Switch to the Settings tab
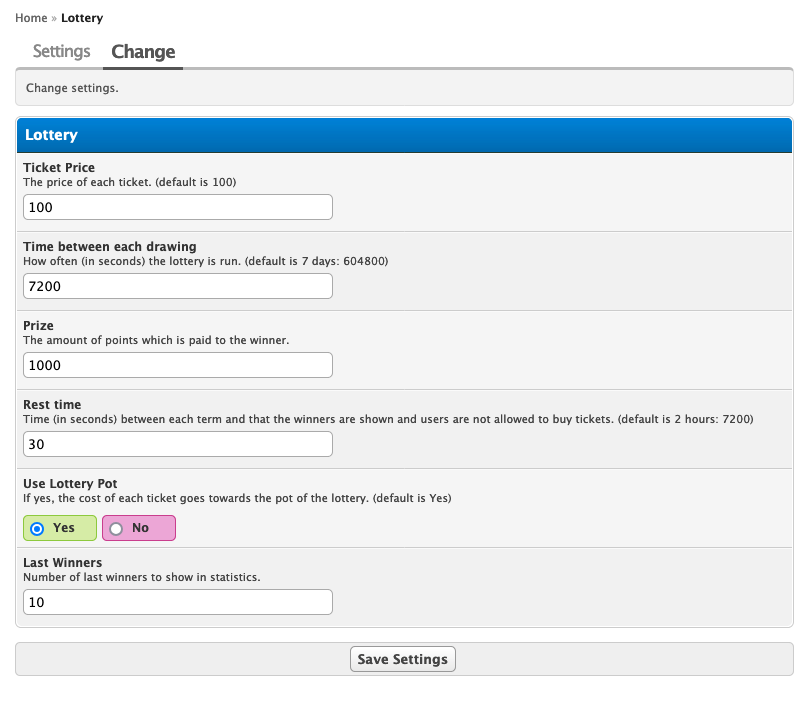Image resolution: width=809 pixels, height=701 pixels. 61,51
